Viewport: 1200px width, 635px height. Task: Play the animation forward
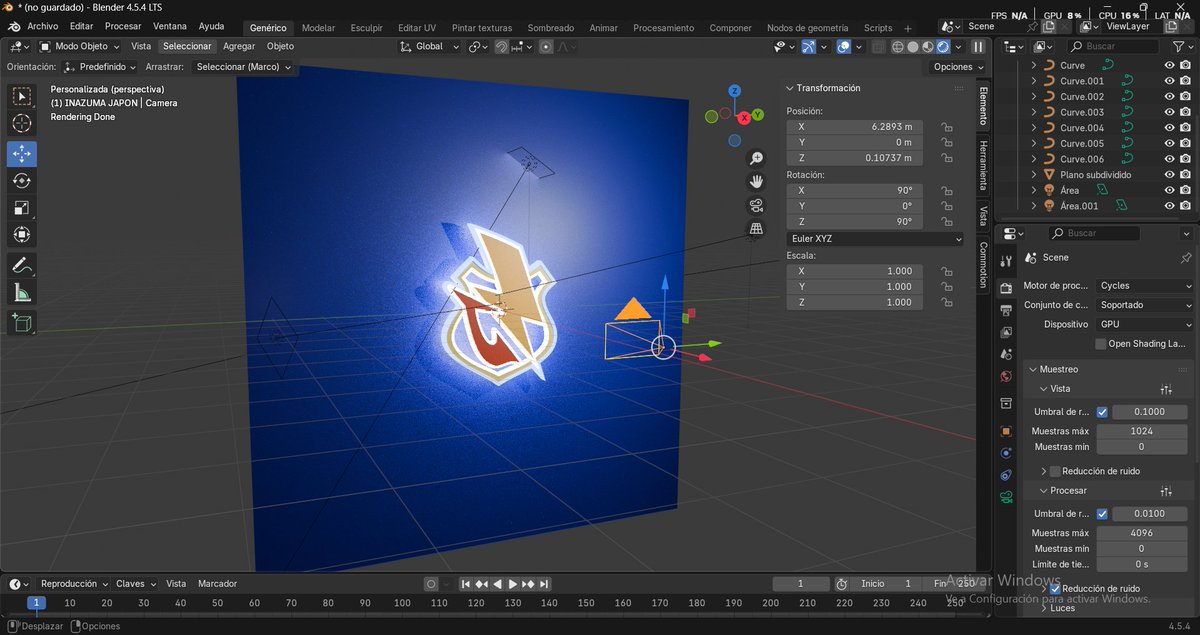[x=513, y=583]
